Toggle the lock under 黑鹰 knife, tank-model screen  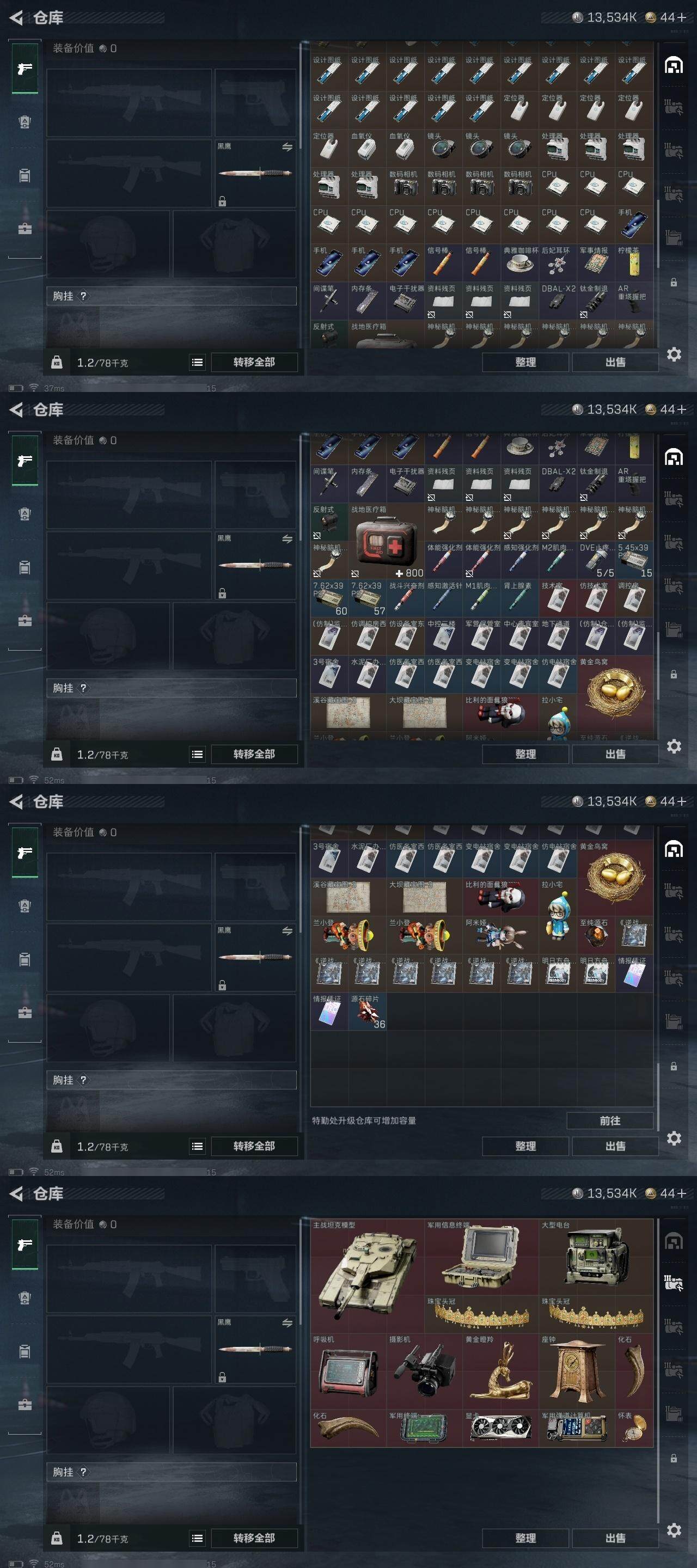(x=222, y=1377)
